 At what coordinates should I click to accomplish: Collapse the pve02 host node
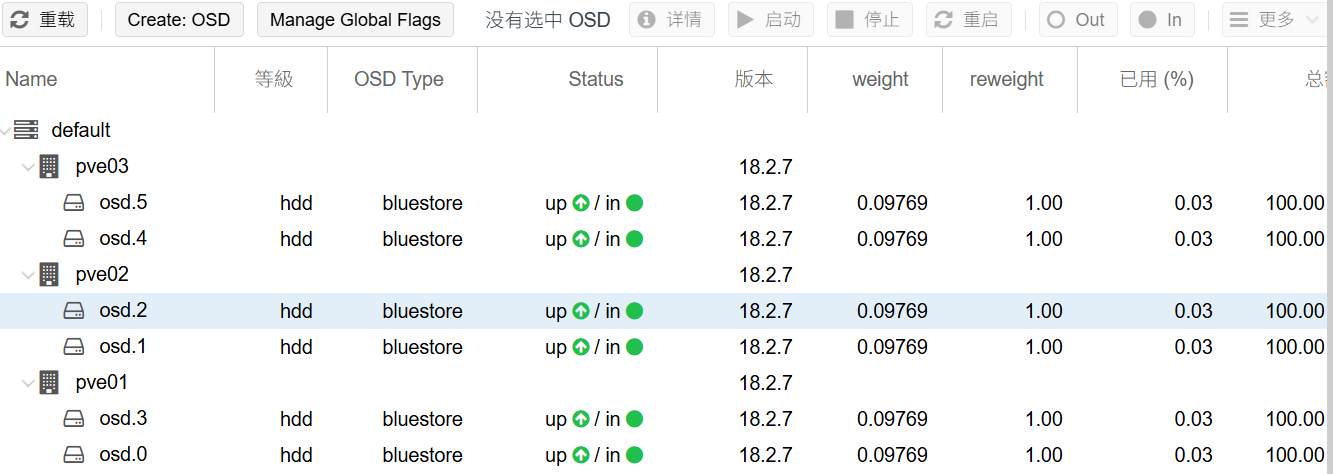28,275
